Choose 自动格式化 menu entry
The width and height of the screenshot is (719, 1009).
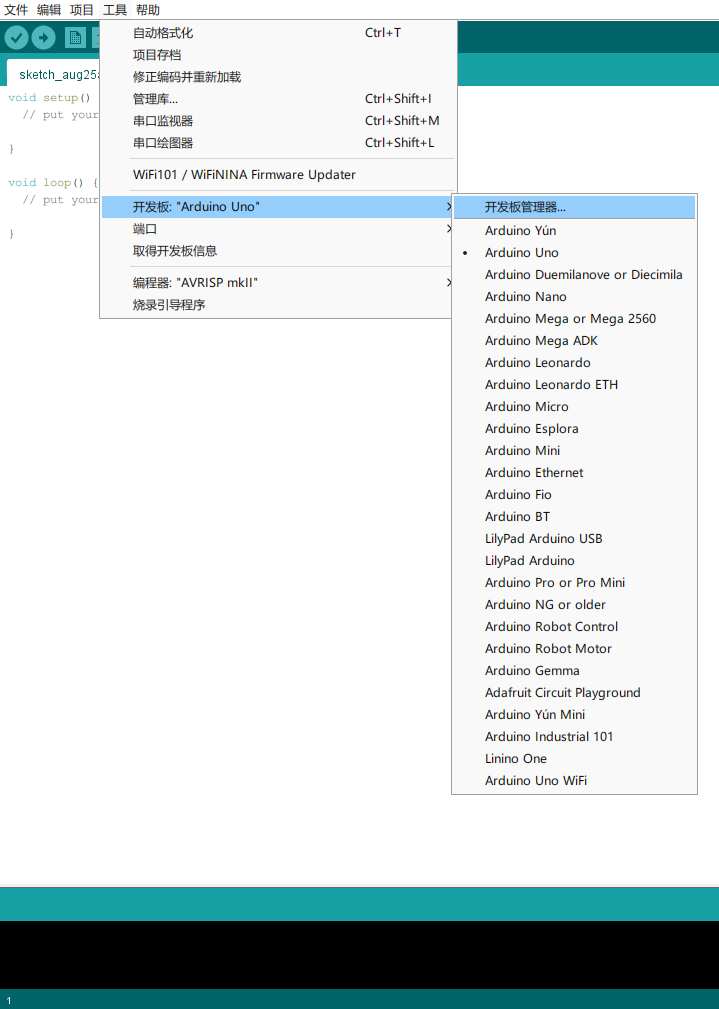pos(278,33)
